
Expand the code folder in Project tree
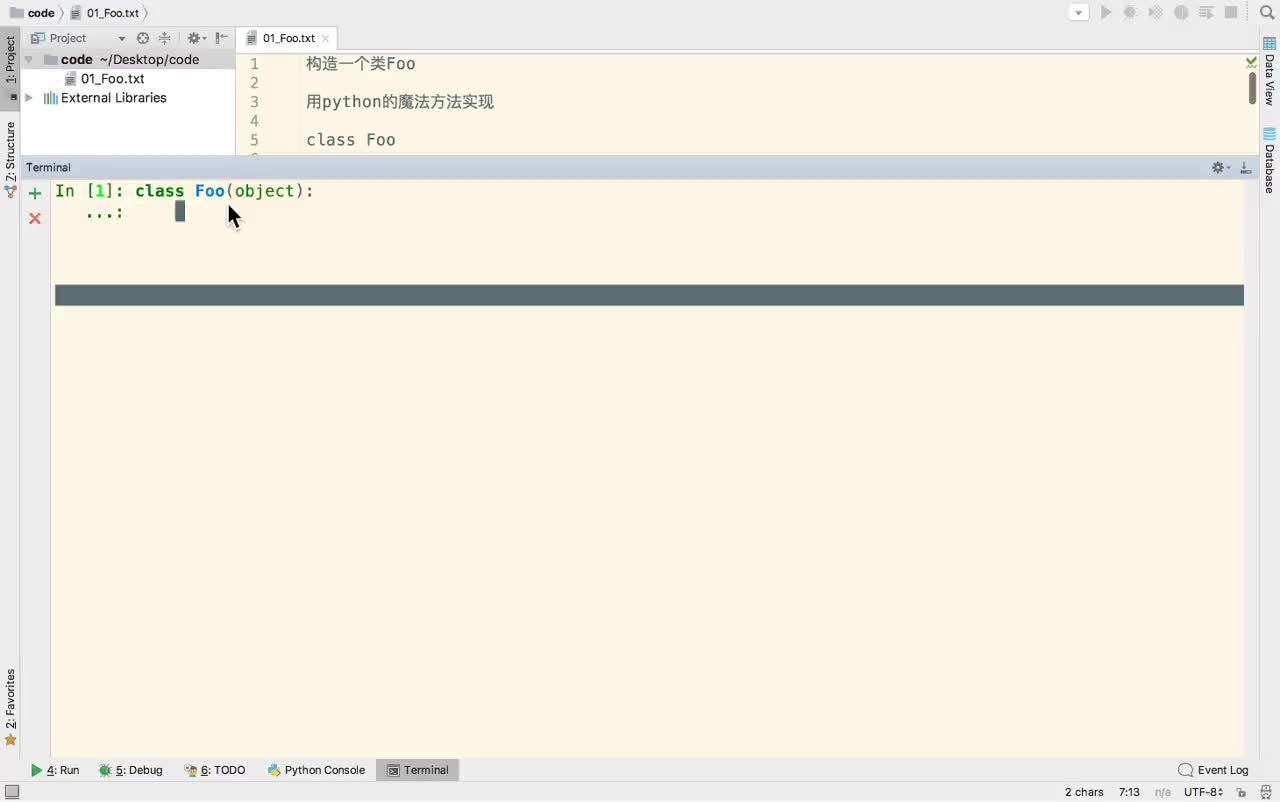[28, 59]
